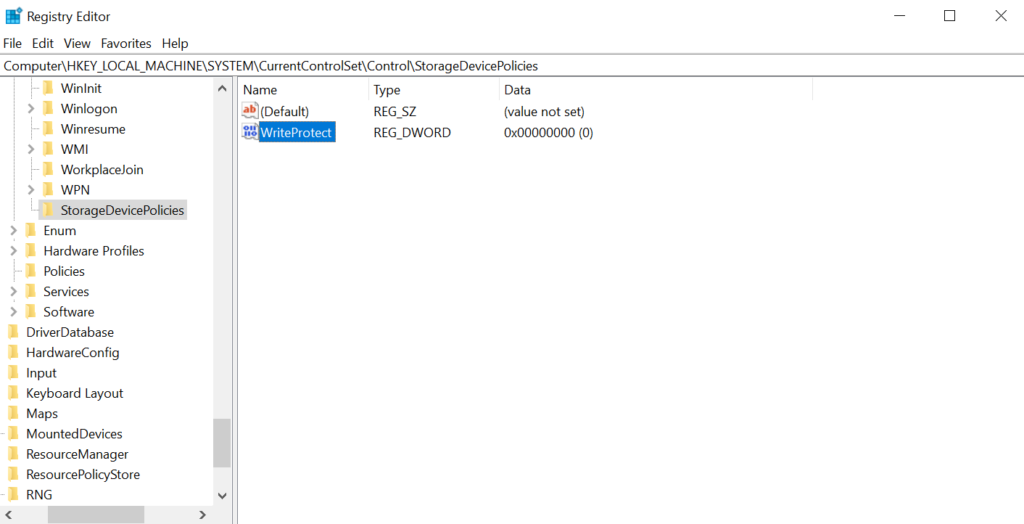Select the (Default) value name
Viewport: 1024px width, 524px height.
click(x=285, y=112)
